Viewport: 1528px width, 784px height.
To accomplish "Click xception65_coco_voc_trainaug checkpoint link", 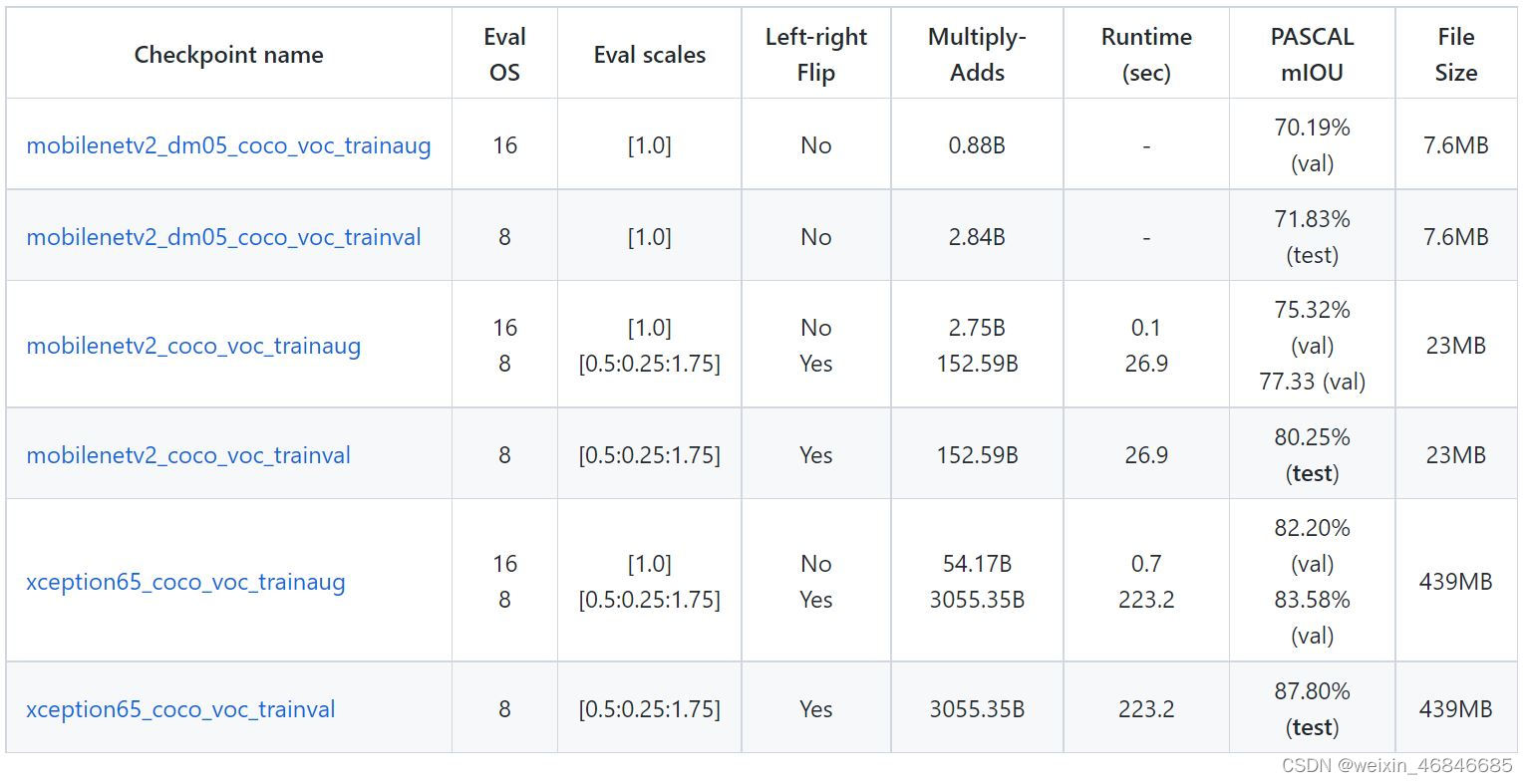I will tap(185, 582).
